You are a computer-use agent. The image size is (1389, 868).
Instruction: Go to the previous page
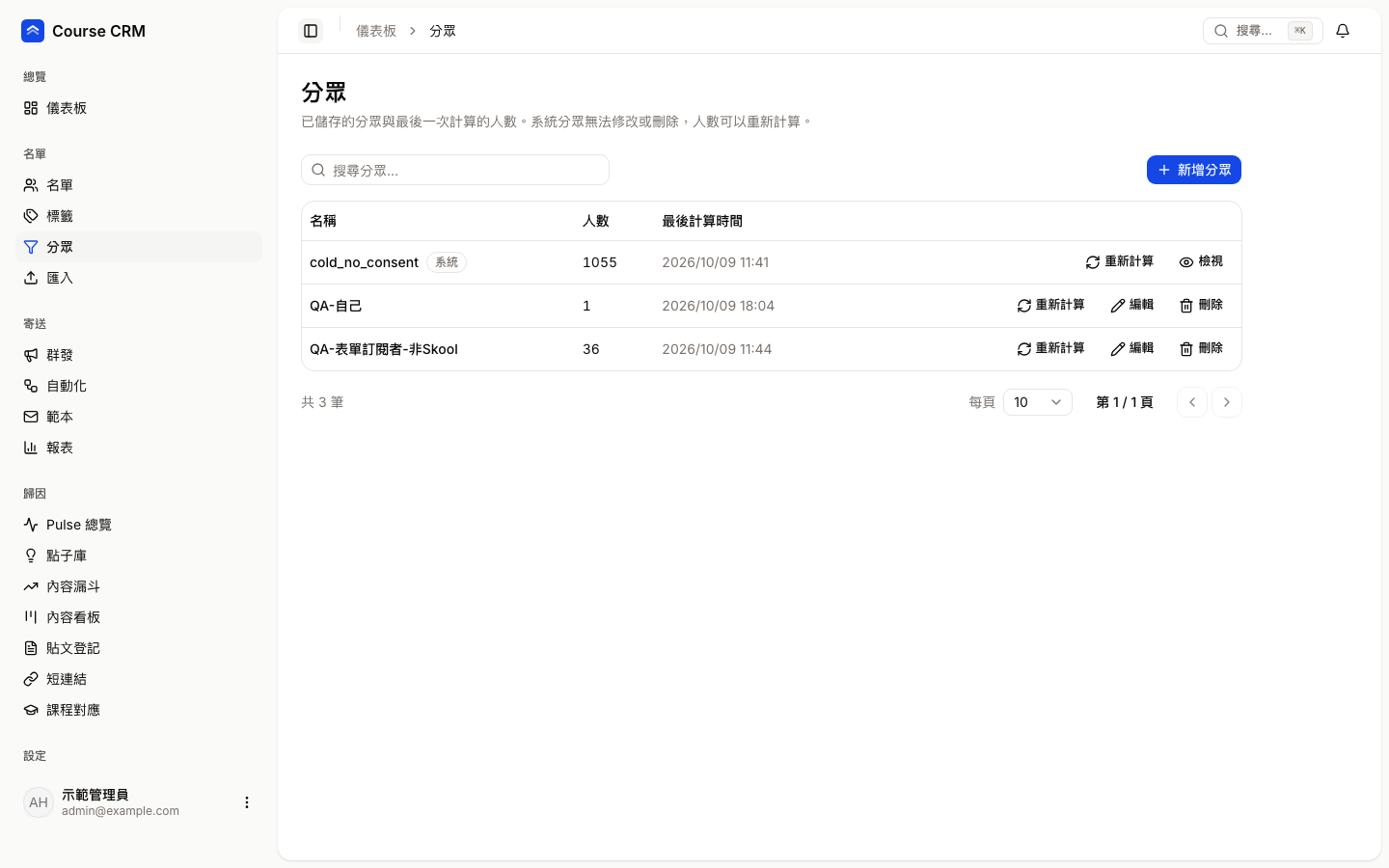[x=1192, y=402]
